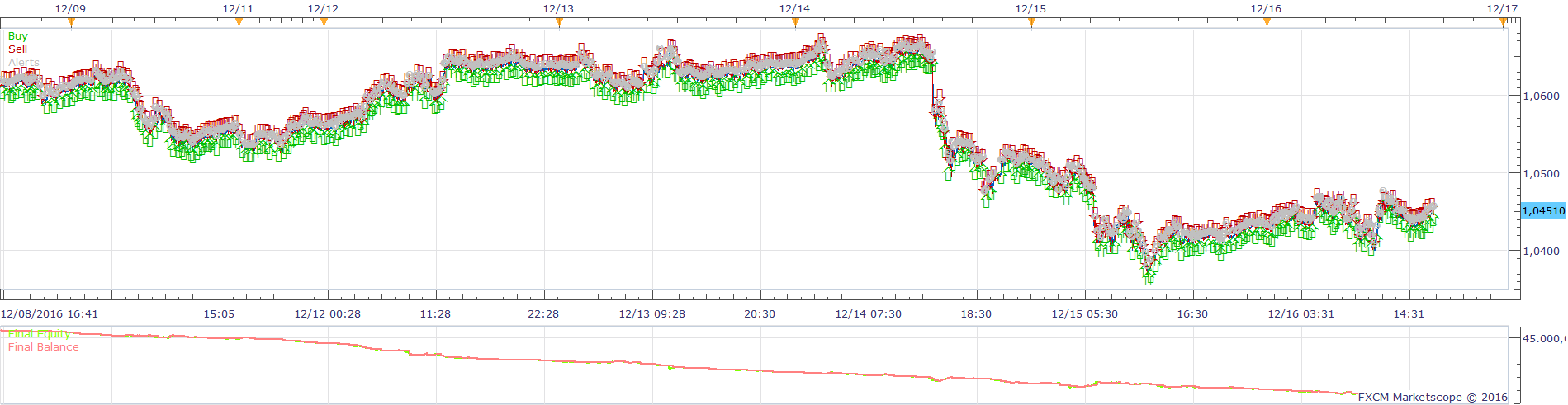Select the orange day marker under 12/16
1568x405 pixels.
[x=1267, y=23]
